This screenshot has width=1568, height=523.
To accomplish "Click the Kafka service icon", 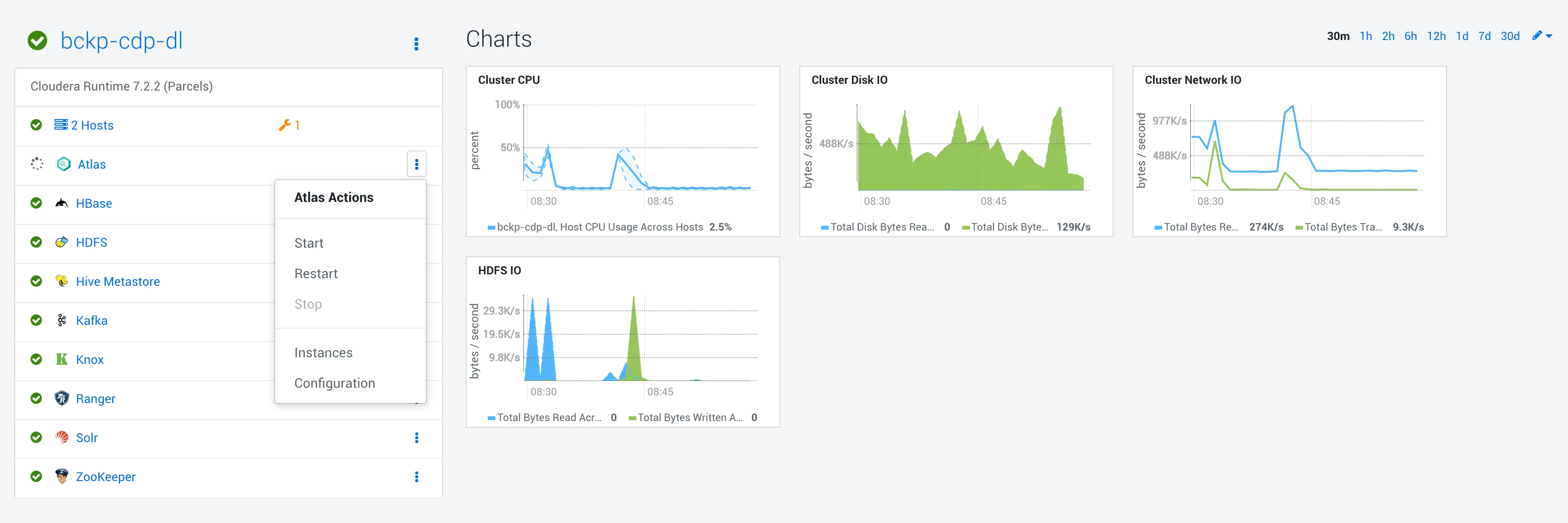I will [x=61, y=320].
